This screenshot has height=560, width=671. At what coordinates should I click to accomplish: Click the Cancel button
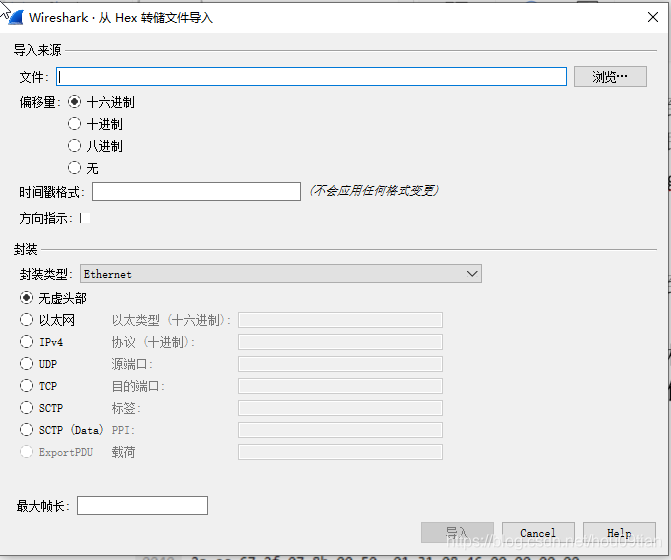pos(538,533)
